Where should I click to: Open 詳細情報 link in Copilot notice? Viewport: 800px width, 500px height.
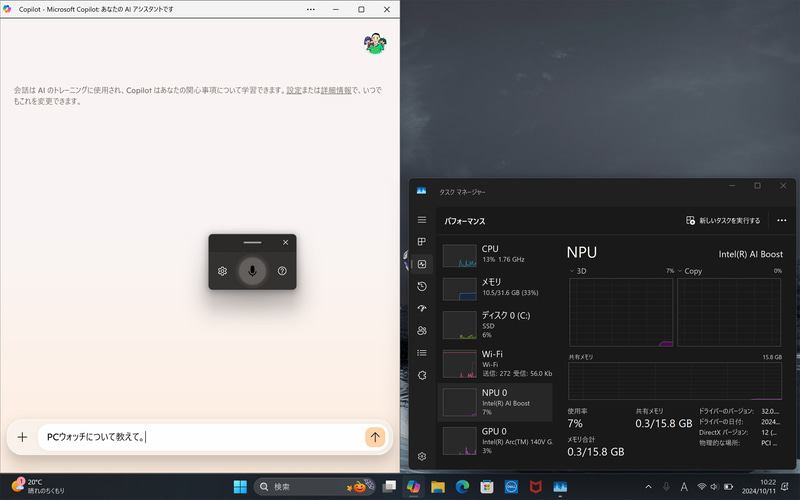point(336,90)
